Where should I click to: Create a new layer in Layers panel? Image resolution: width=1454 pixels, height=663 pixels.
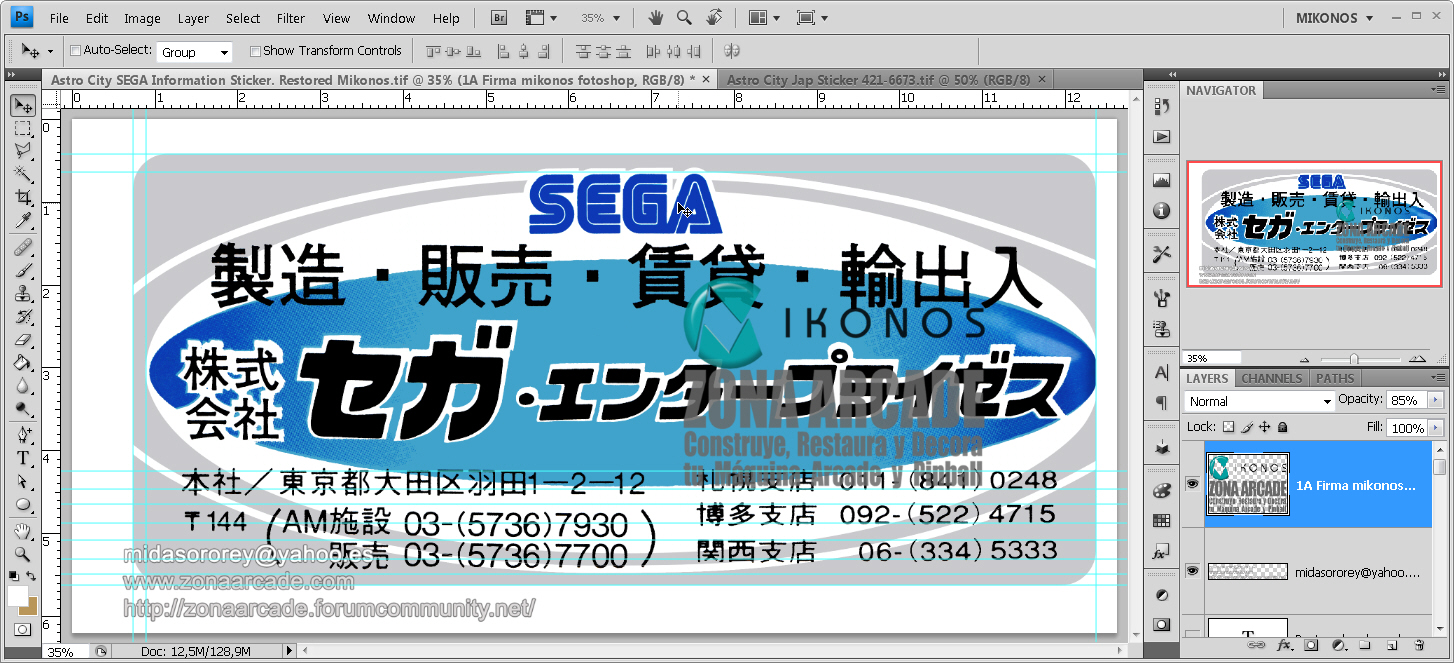coord(1392,645)
